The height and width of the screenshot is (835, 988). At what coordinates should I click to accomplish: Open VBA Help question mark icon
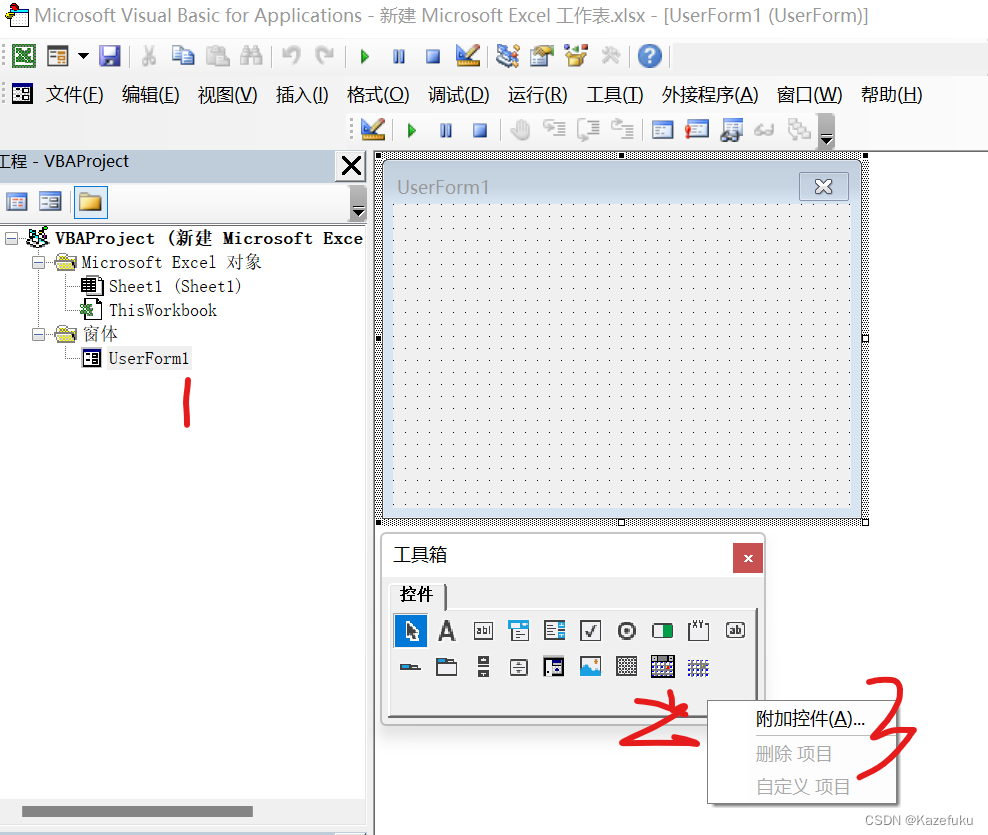[650, 56]
